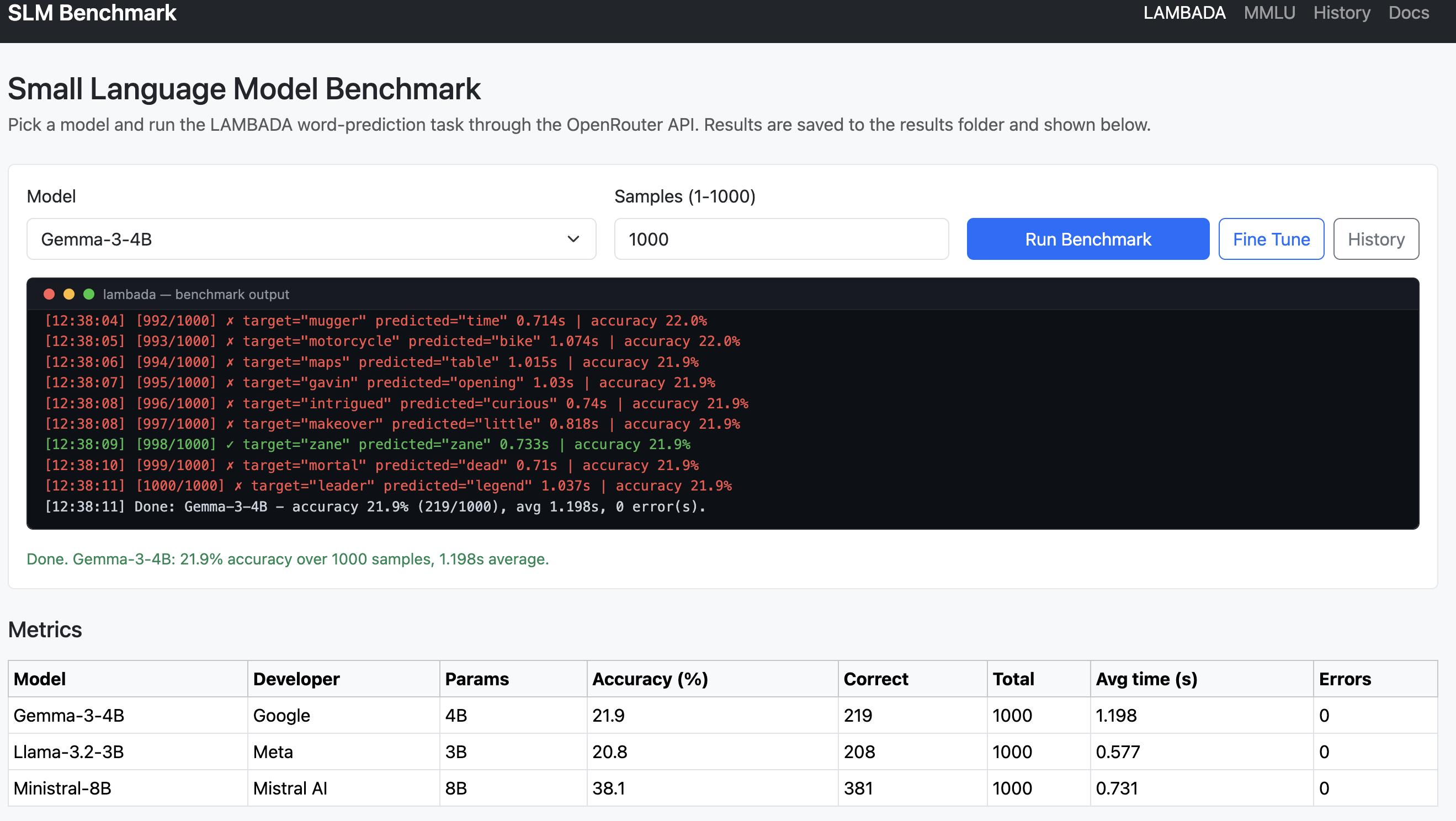Image resolution: width=1456 pixels, height=821 pixels.
Task: Click the Metrics section heading
Action: [x=45, y=630]
